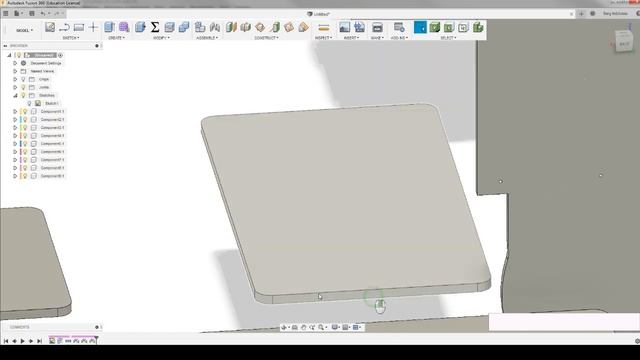Click the Display Settings monitor icon
This screenshot has width=640, height=360.
pos(335,327)
